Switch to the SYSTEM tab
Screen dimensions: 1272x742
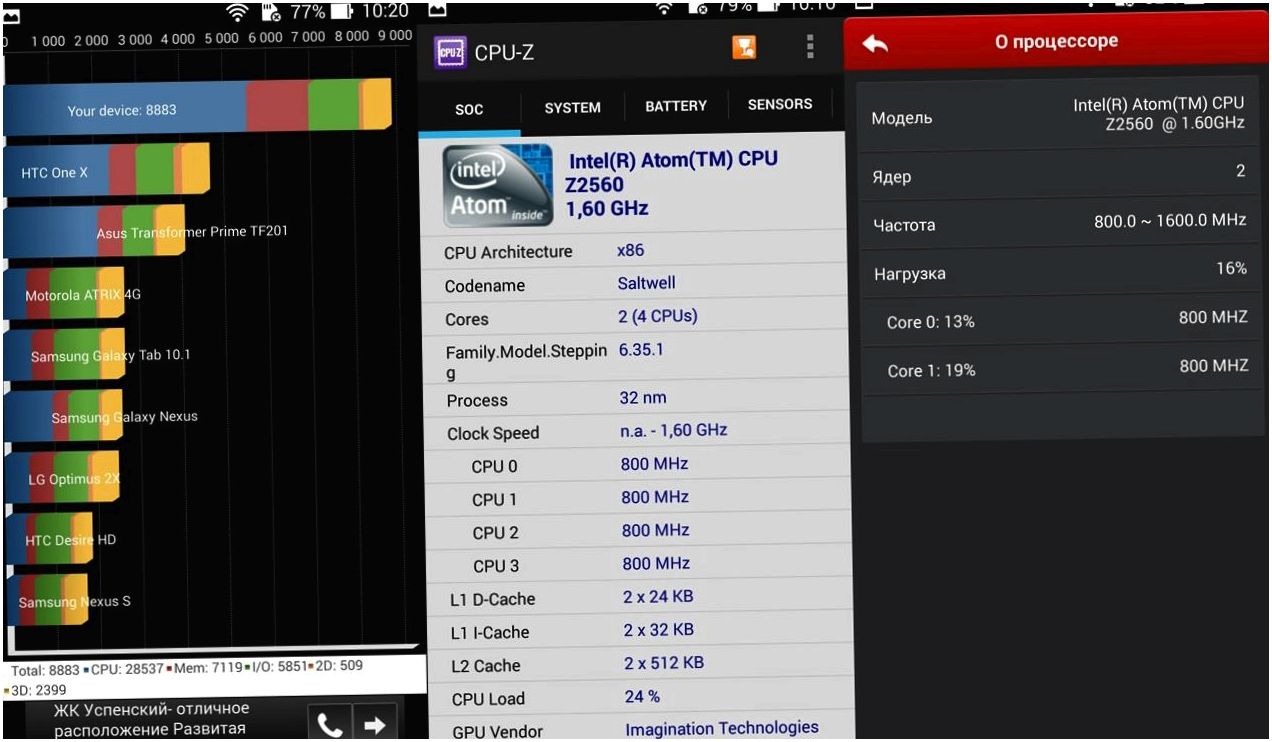[x=573, y=108]
